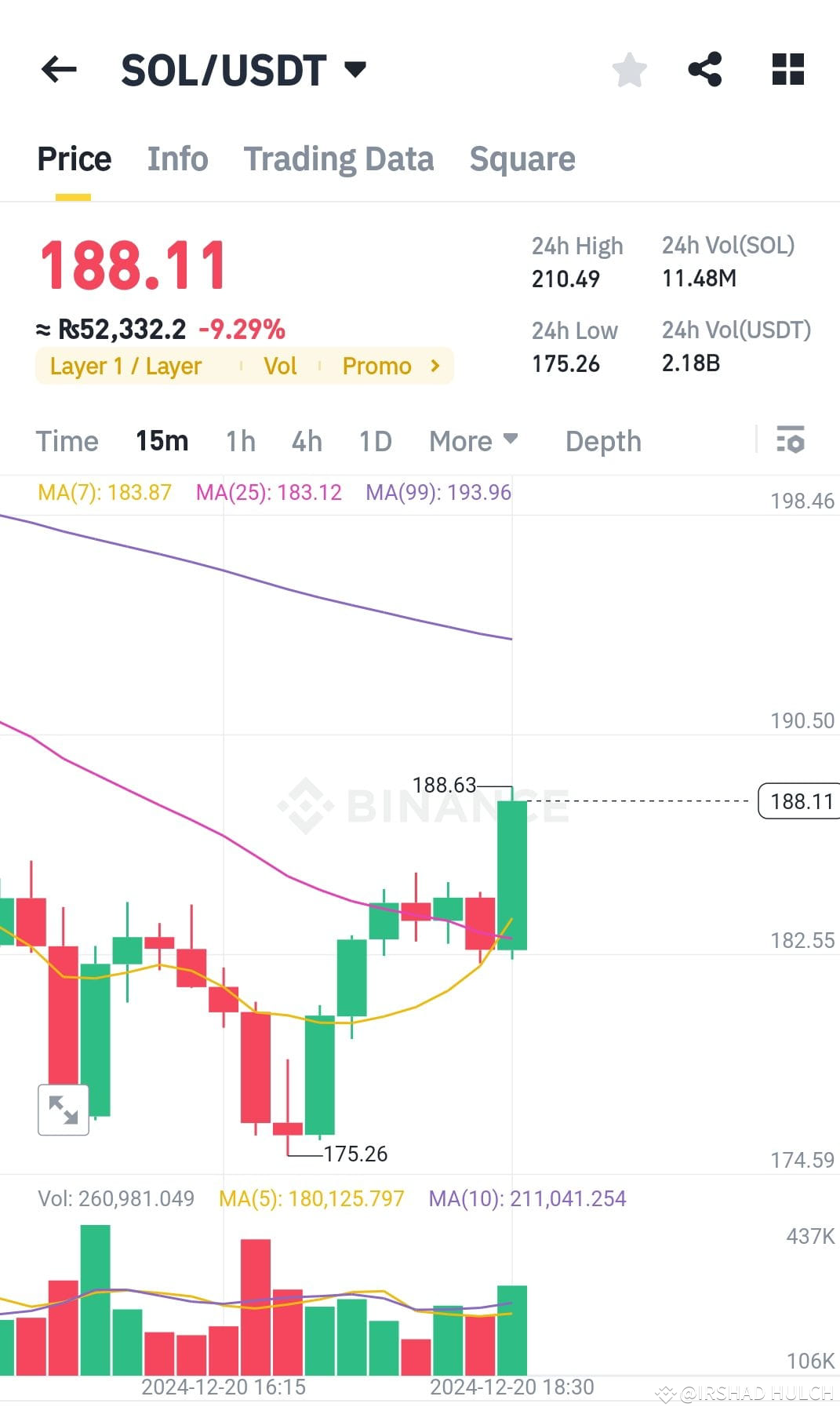This screenshot has height=1411, width=840.
Task: Tap the back arrow to exit chart
Action: pos(59,70)
